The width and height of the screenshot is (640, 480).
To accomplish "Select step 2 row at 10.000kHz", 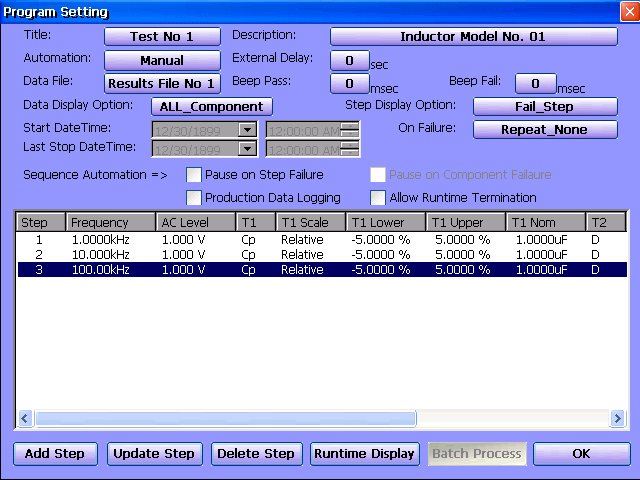I will (x=322, y=255).
